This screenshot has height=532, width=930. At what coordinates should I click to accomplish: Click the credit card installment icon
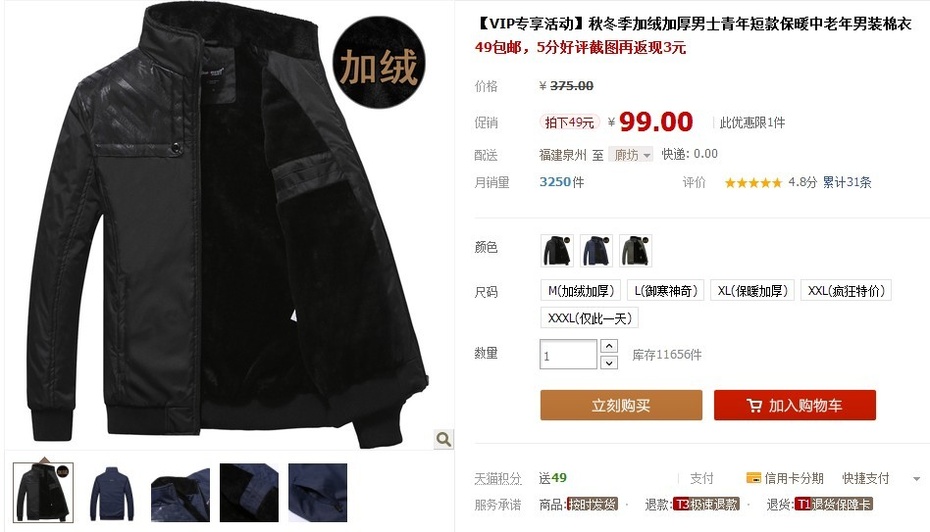tap(753, 477)
